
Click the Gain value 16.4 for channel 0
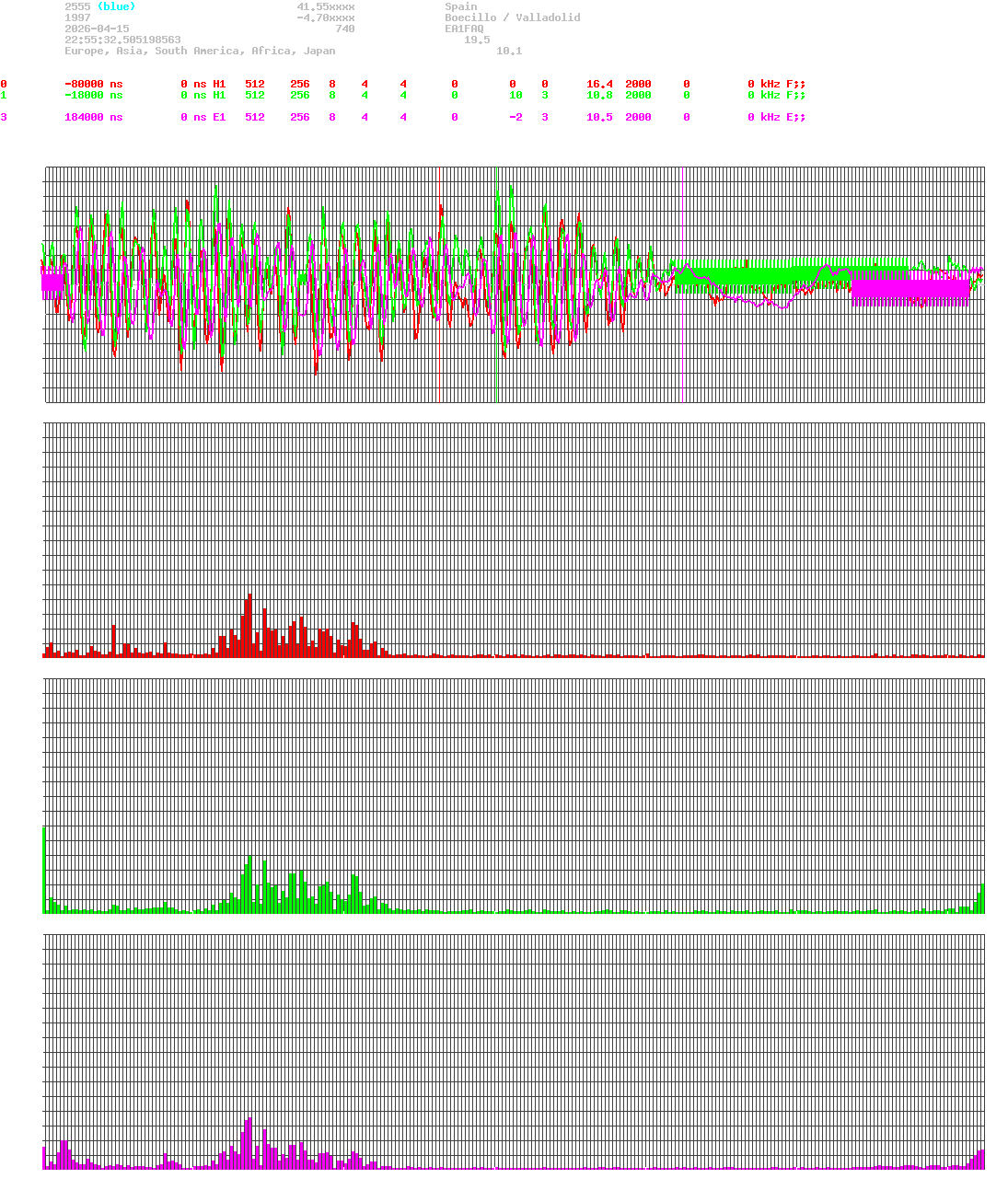tap(598, 84)
